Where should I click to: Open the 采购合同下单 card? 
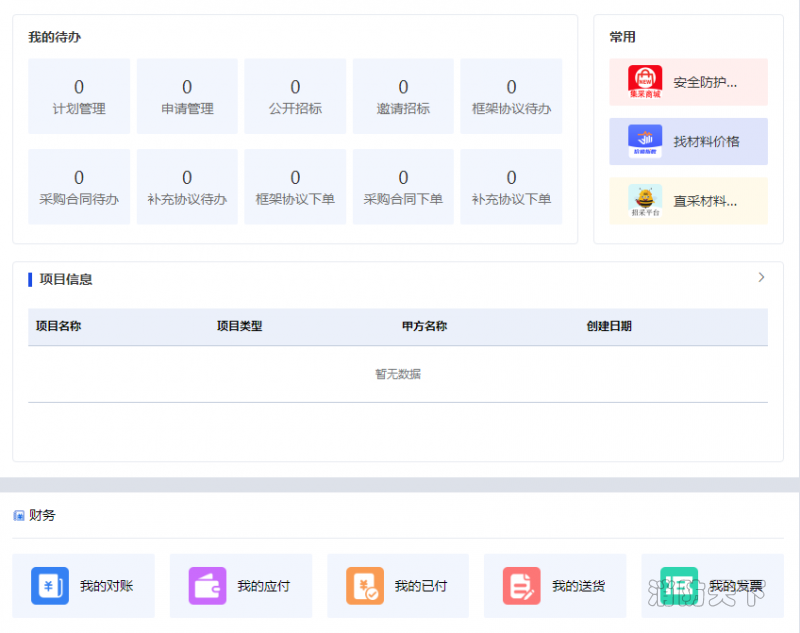pos(403,187)
